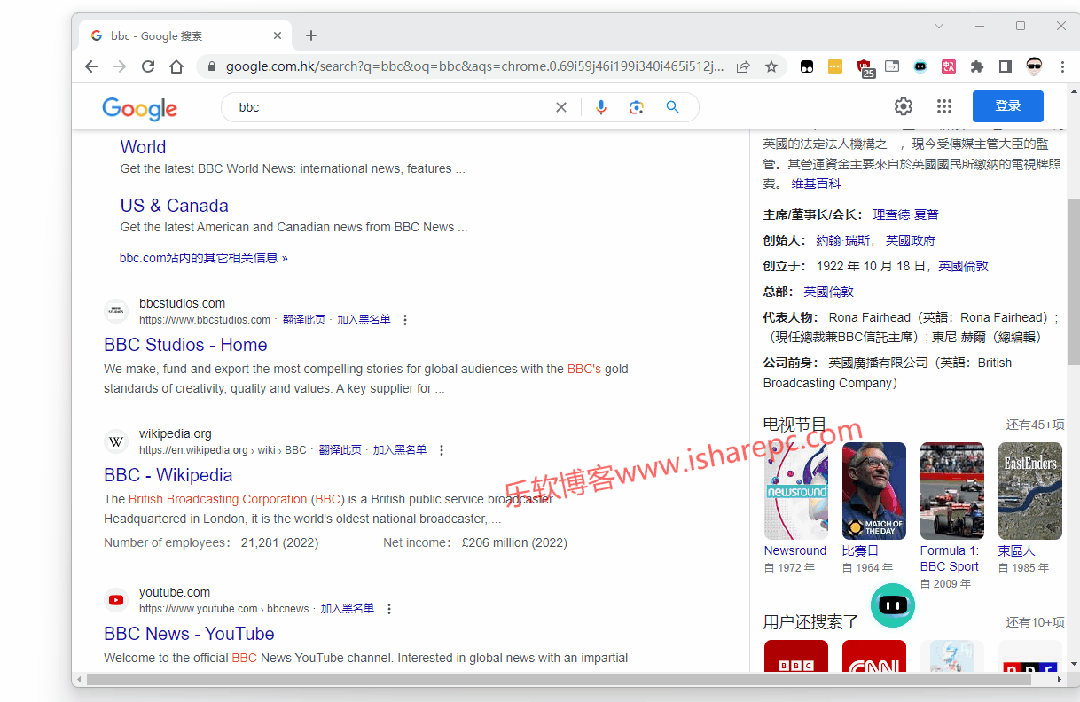Image resolution: width=1080 pixels, height=702 pixels.
Task: Click 翻译此页 for bbcstudios.com
Action: (x=304, y=320)
